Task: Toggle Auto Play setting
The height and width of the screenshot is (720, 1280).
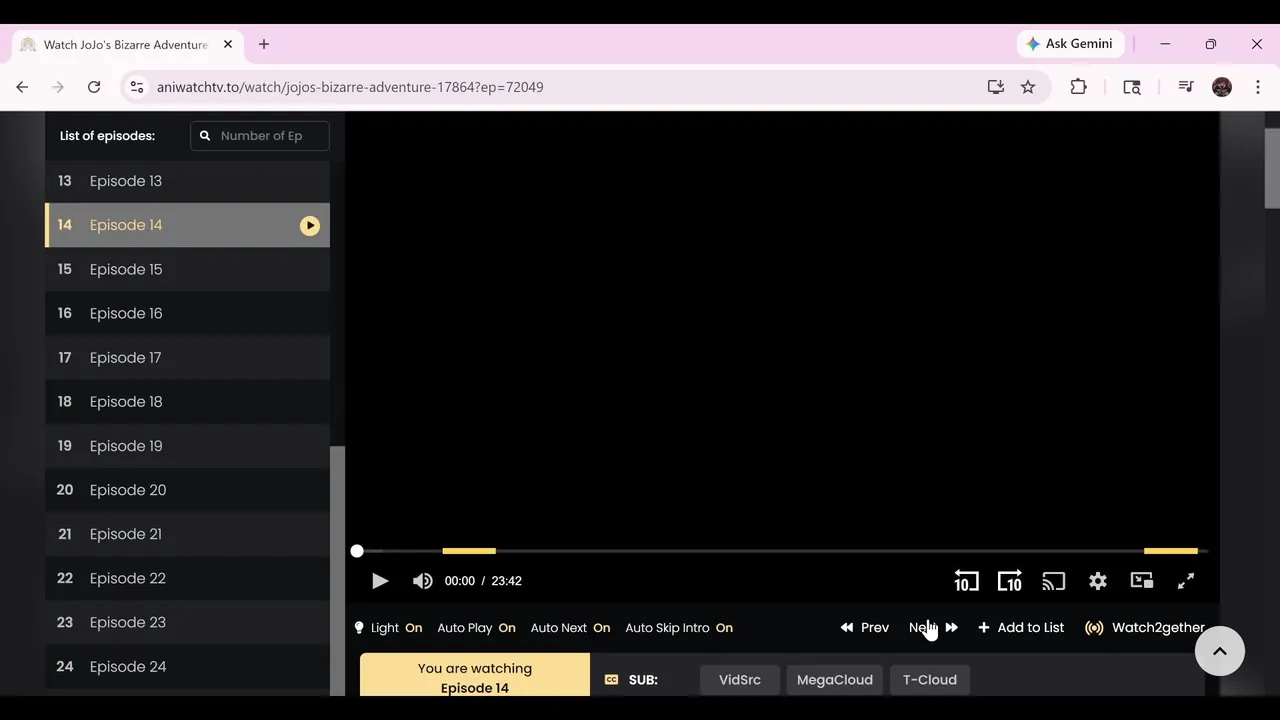Action: [x=476, y=628]
